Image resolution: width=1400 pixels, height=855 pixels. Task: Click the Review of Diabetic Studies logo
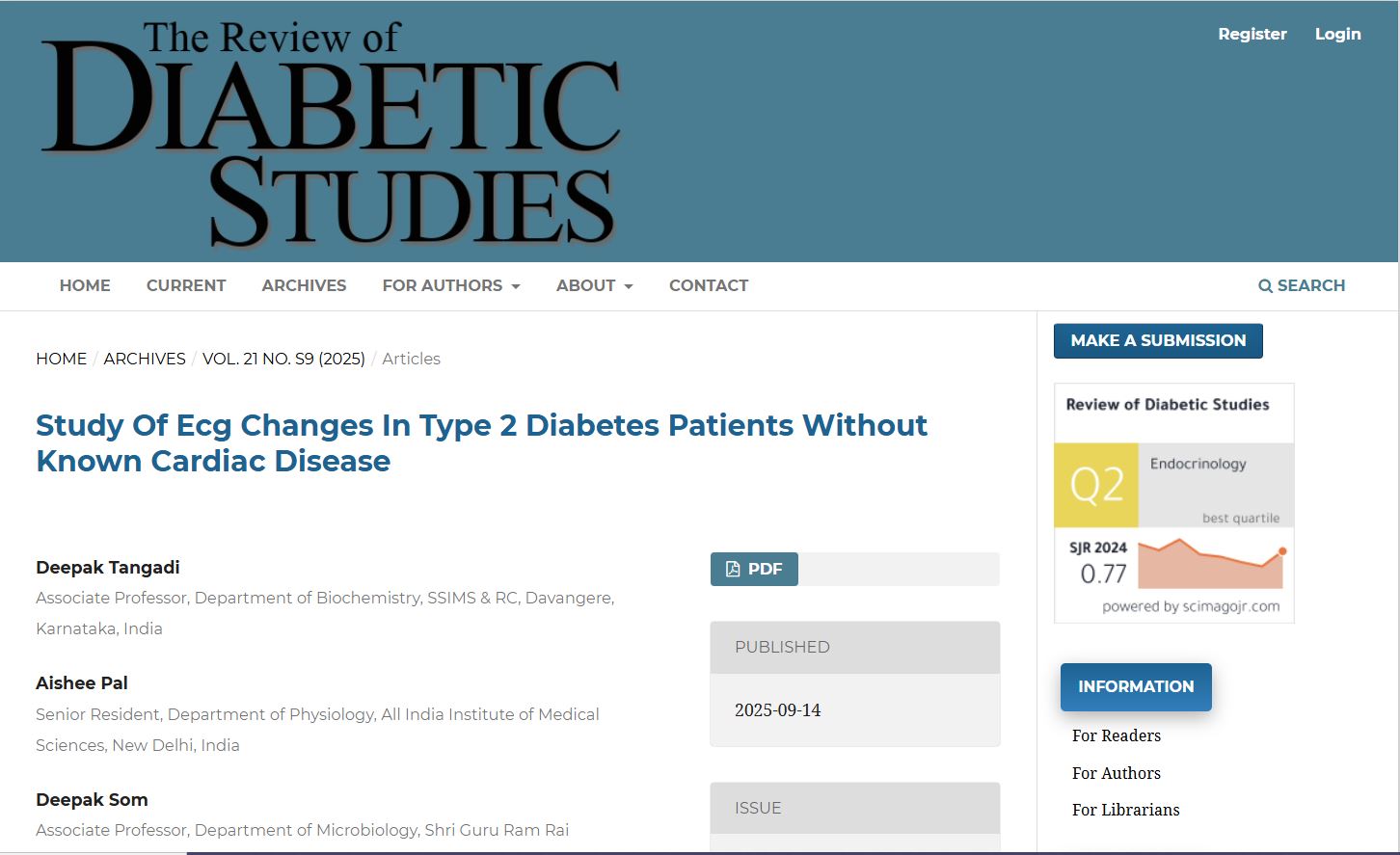click(x=330, y=133)
